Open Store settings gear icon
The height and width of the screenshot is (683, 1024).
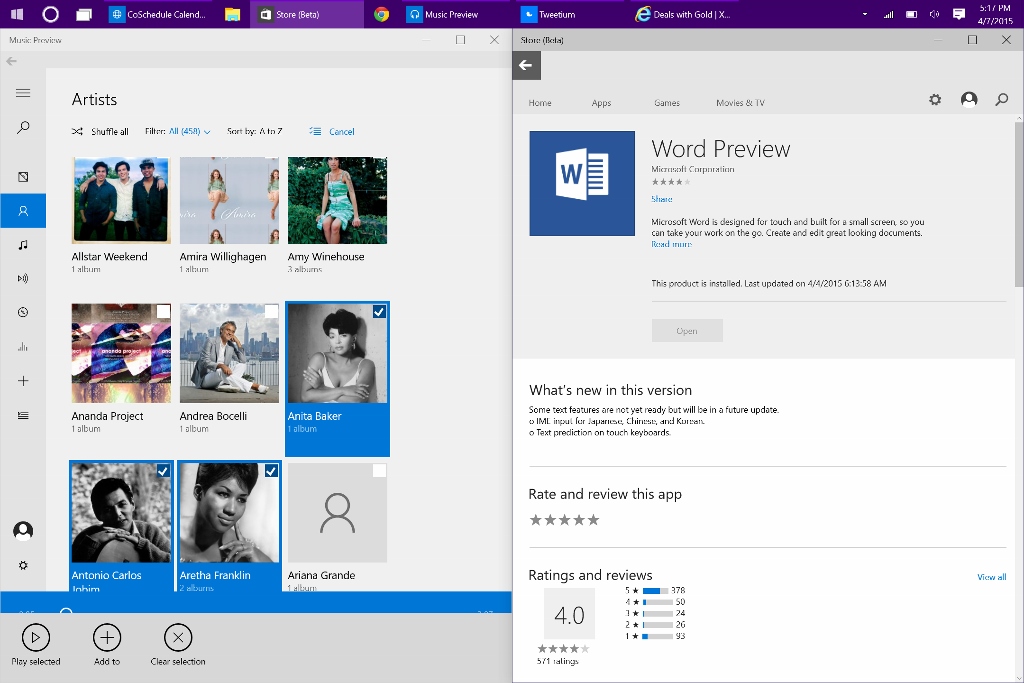tap(935, 100)
